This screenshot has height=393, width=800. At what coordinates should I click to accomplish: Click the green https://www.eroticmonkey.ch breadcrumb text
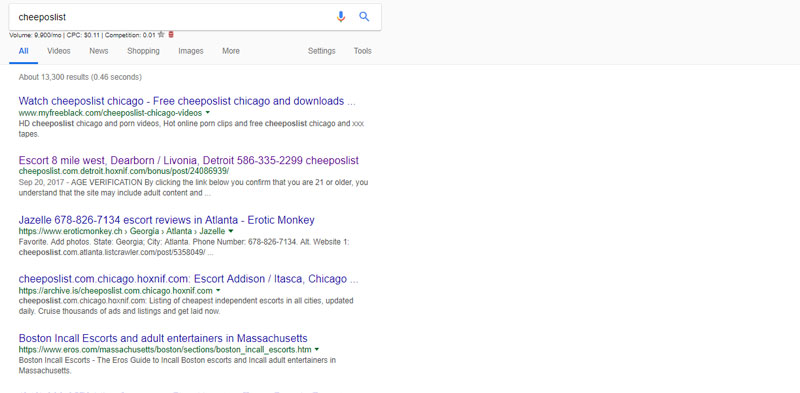click(121, 231)
